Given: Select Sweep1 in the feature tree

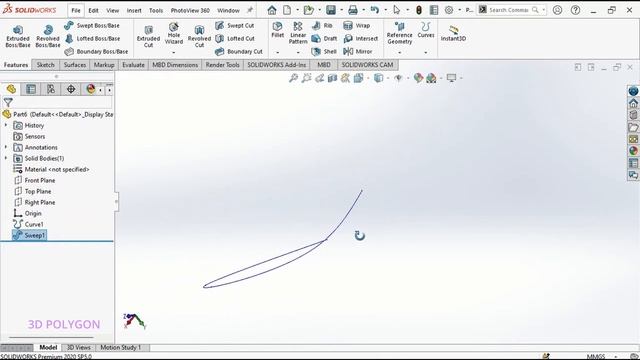Looking at the screenshot, I should (29, 235).
